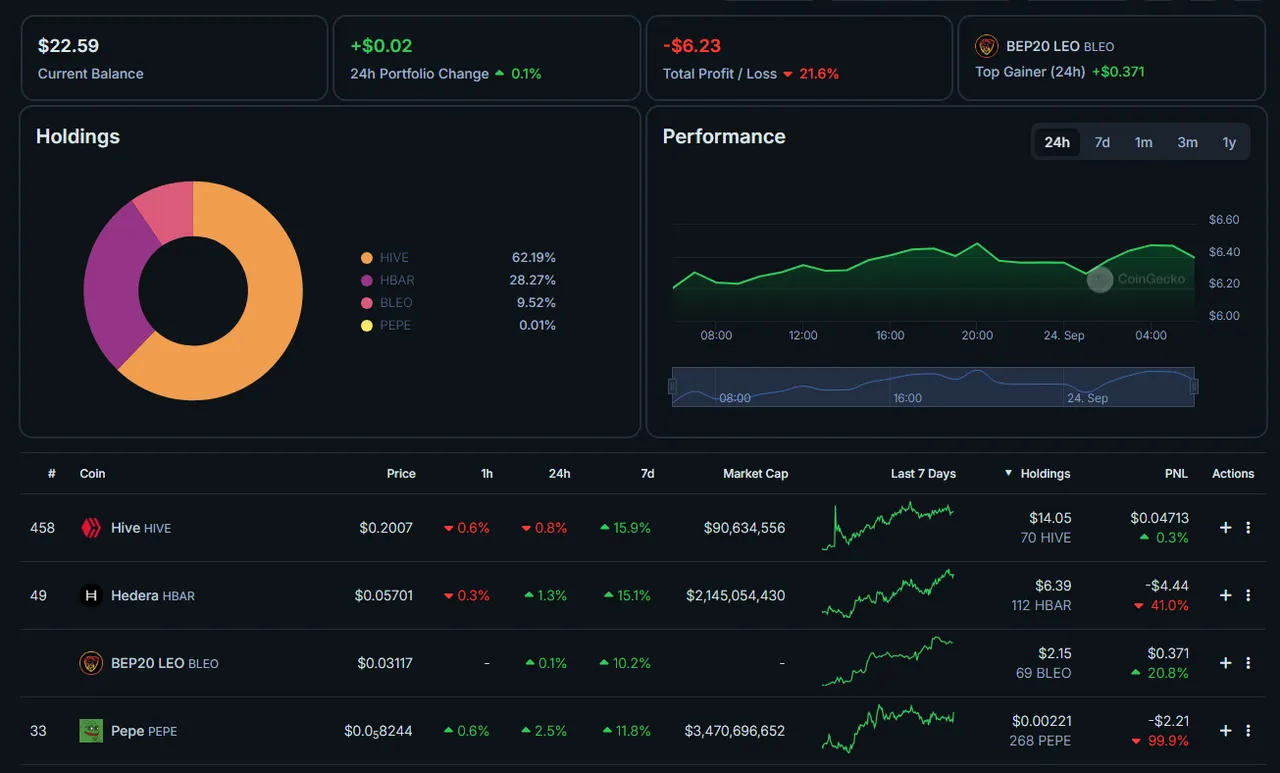Image resolution: width=1280 pixels, height=773 pixels.
Task: Click the left handle of chart range slider
Action: click(672, 386)
